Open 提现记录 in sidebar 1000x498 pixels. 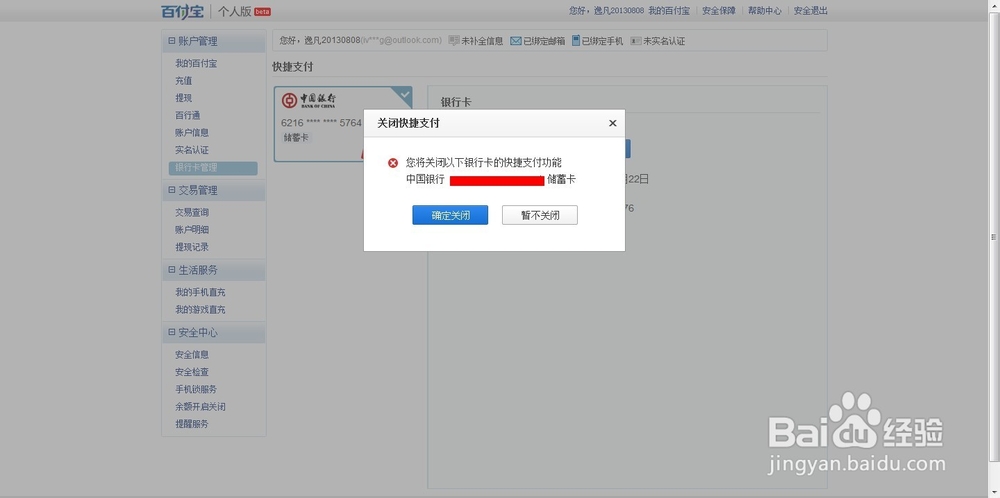click(x=192, y=247)
